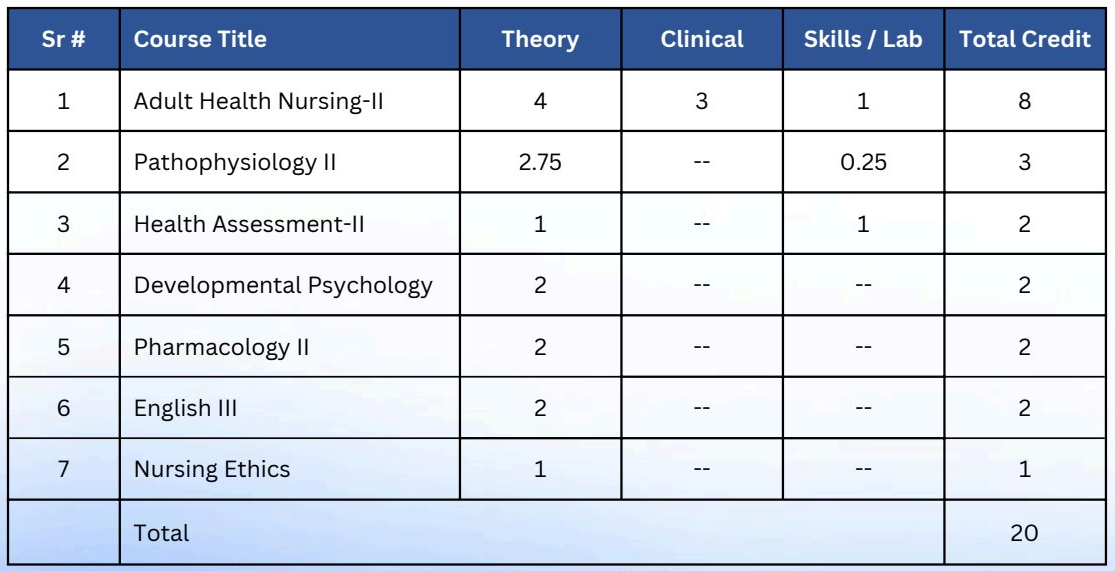Select the Pathophysiology II course title
This screenshot has height=571, width=1115.
pyautogui.click(x=235, y=163)
